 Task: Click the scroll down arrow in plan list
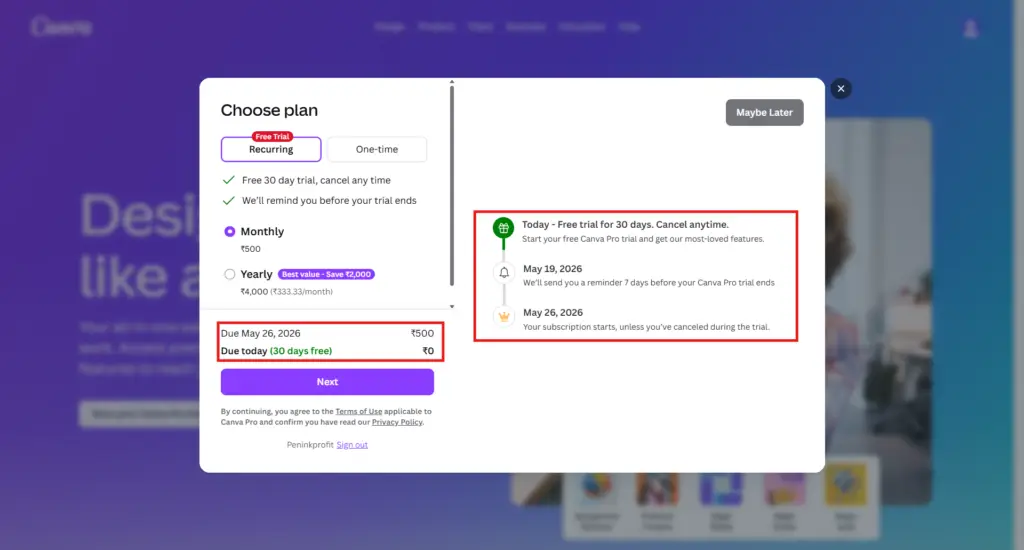click(451, 306)
